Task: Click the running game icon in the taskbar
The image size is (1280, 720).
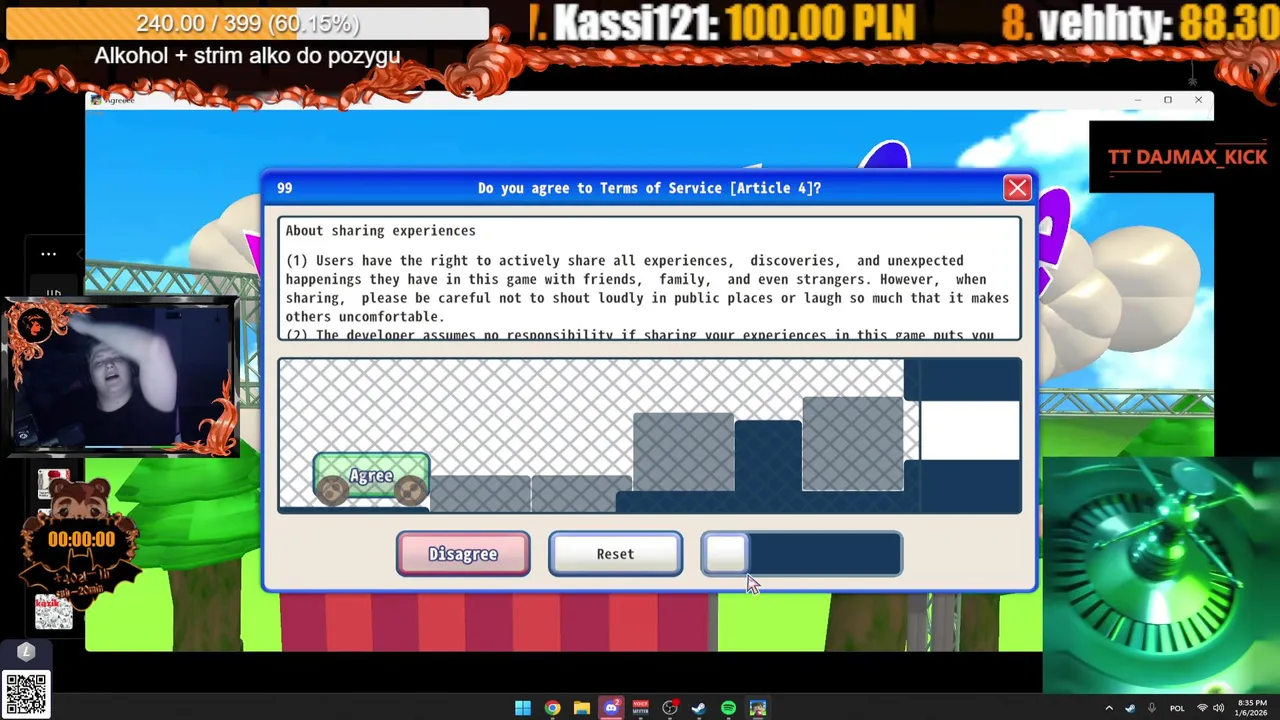Action: [x=758, y=708]
